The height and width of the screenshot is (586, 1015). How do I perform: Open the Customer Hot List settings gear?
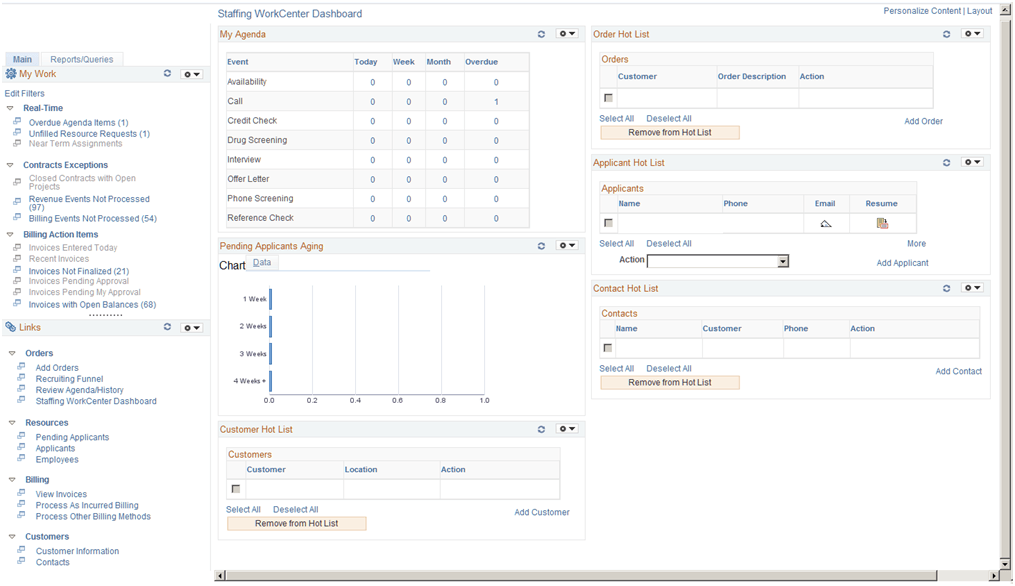click(567, 428)
